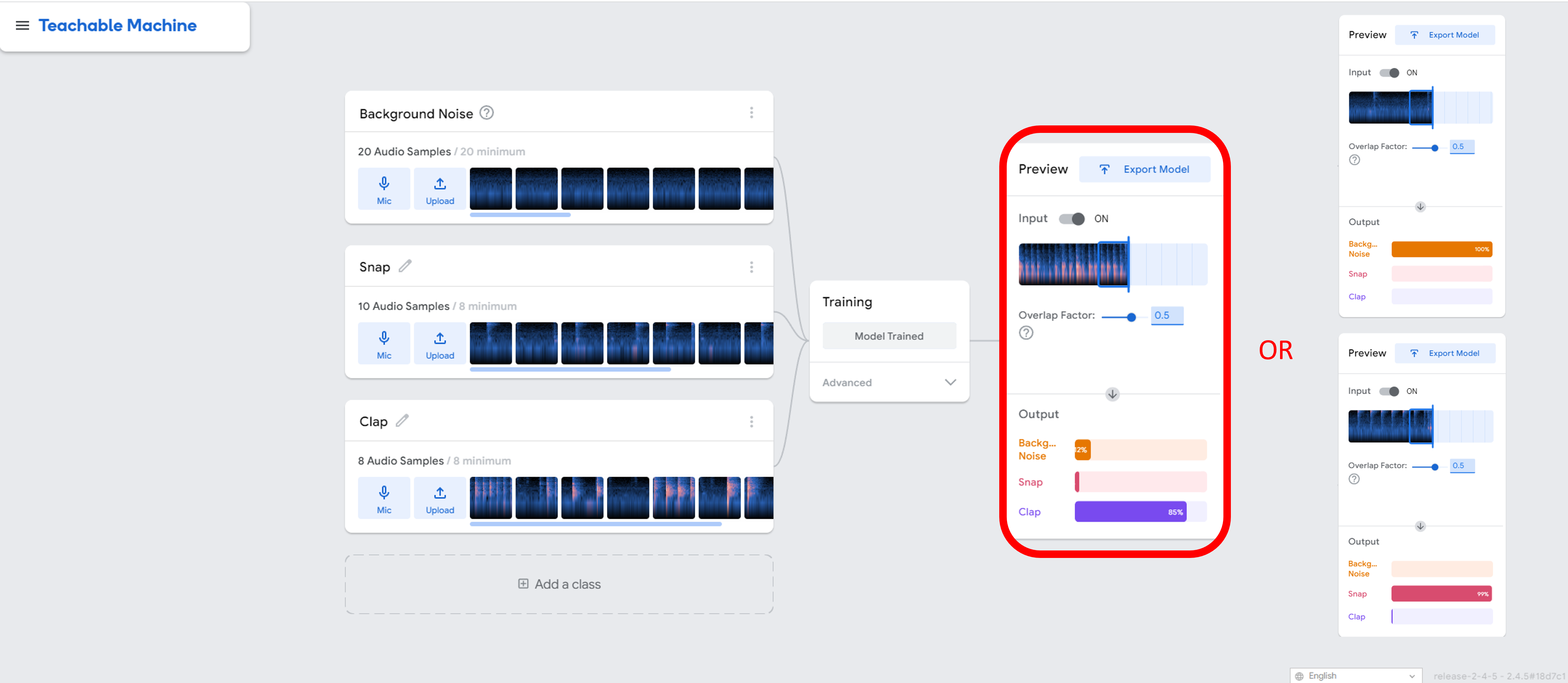Click the Upload button in the Clap class

click(439, 498)
